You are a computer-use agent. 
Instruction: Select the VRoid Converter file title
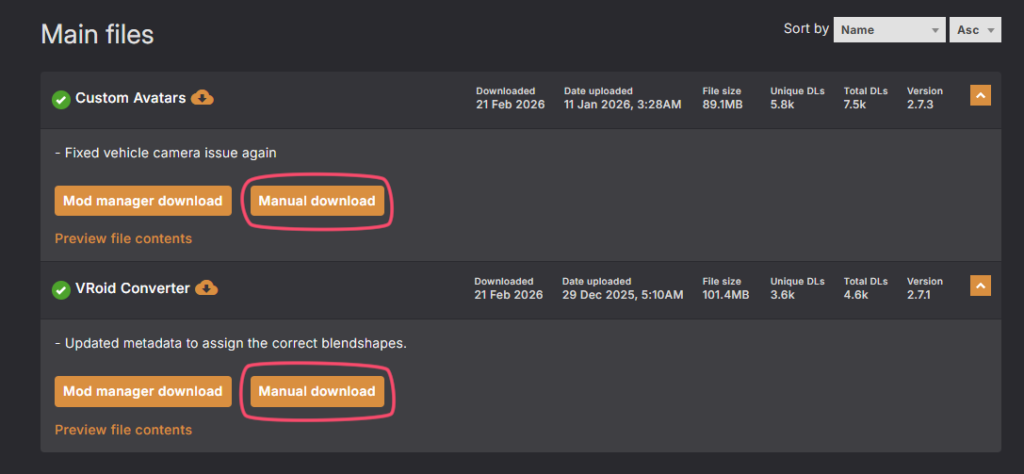[x=132, y=288]
